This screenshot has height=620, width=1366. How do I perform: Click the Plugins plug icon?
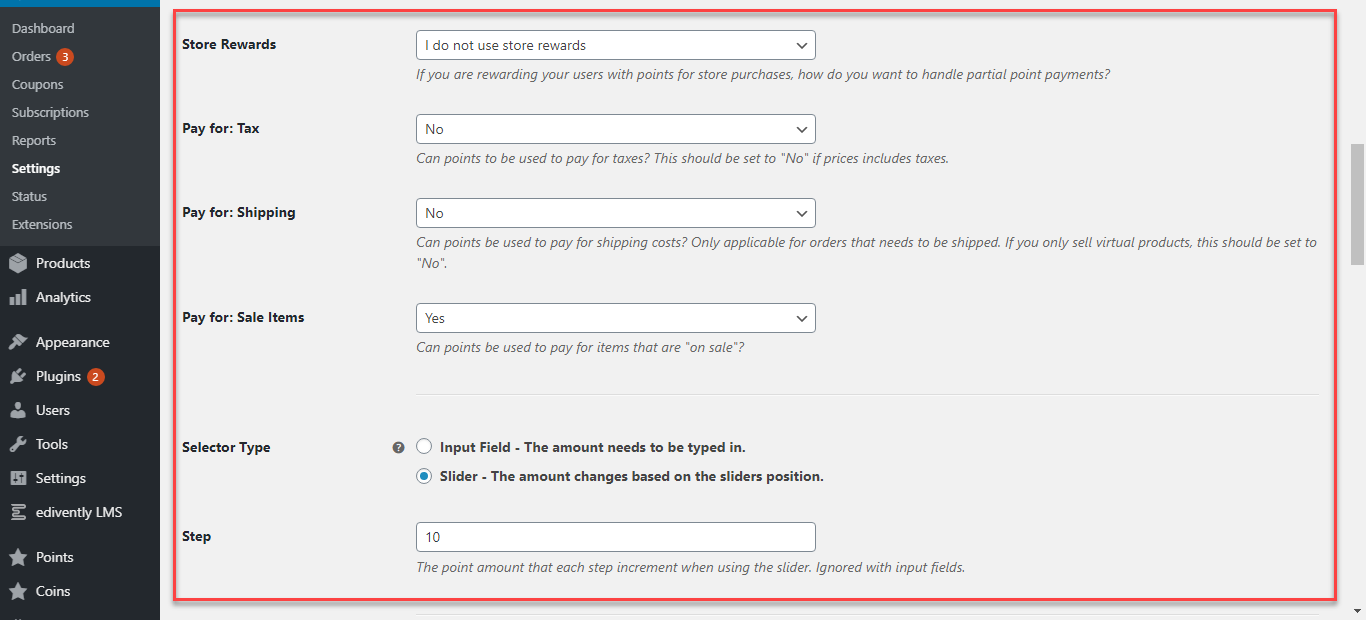pyautogui.click(x=18, y=376)
